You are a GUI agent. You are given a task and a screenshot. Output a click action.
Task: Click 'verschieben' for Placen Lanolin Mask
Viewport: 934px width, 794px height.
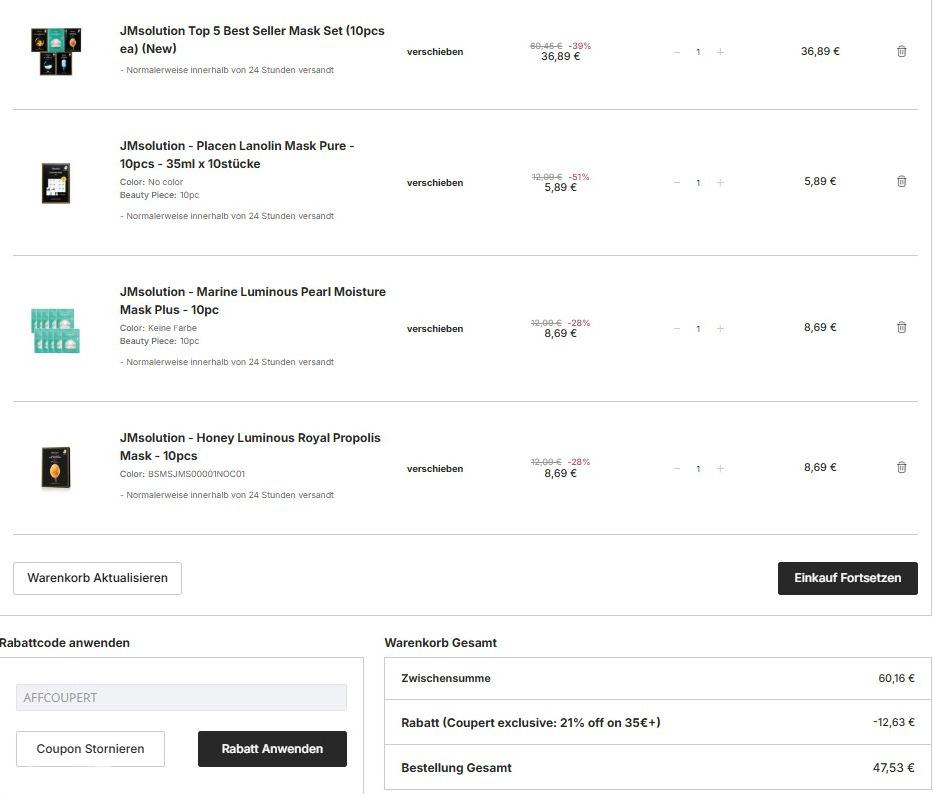point(435,183)
